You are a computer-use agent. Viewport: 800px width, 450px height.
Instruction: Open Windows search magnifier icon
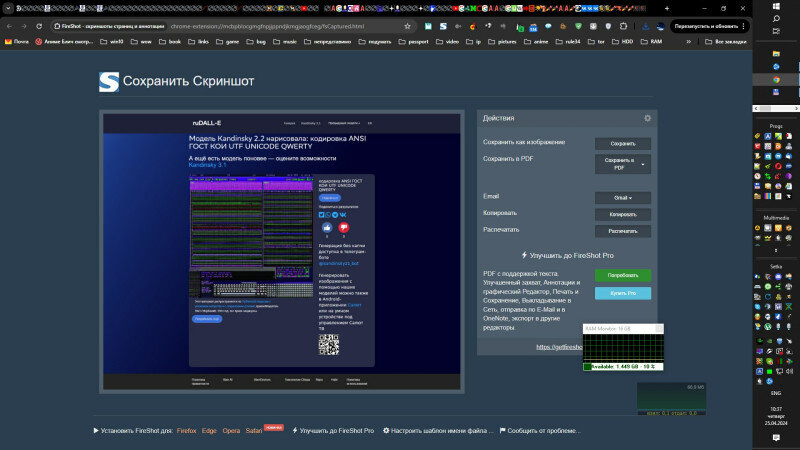click(776, 19)
